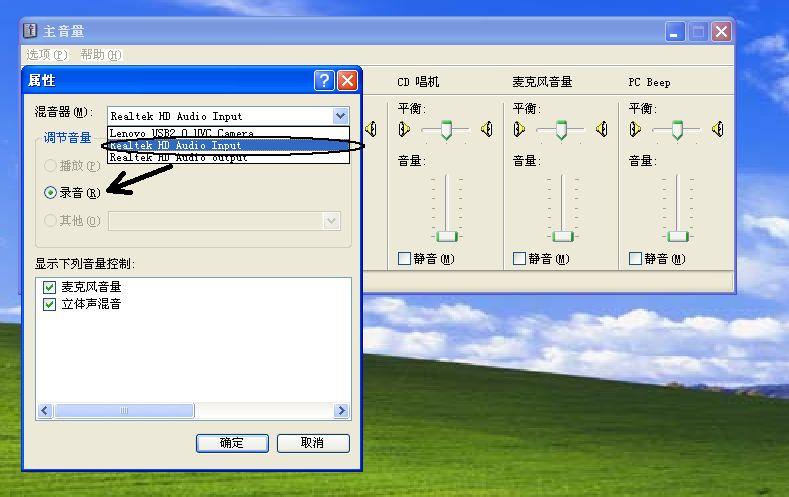The width and height of the screenshot is (789, 497).
Task: Open the 帮助 menu
Action: [101, 54]
